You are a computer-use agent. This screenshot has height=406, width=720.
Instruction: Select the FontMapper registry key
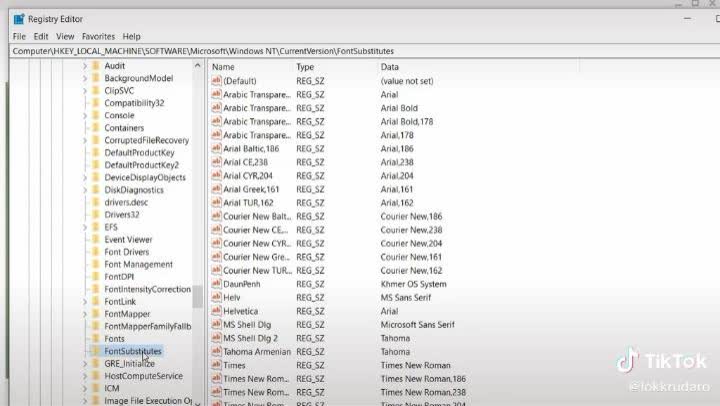127,314
